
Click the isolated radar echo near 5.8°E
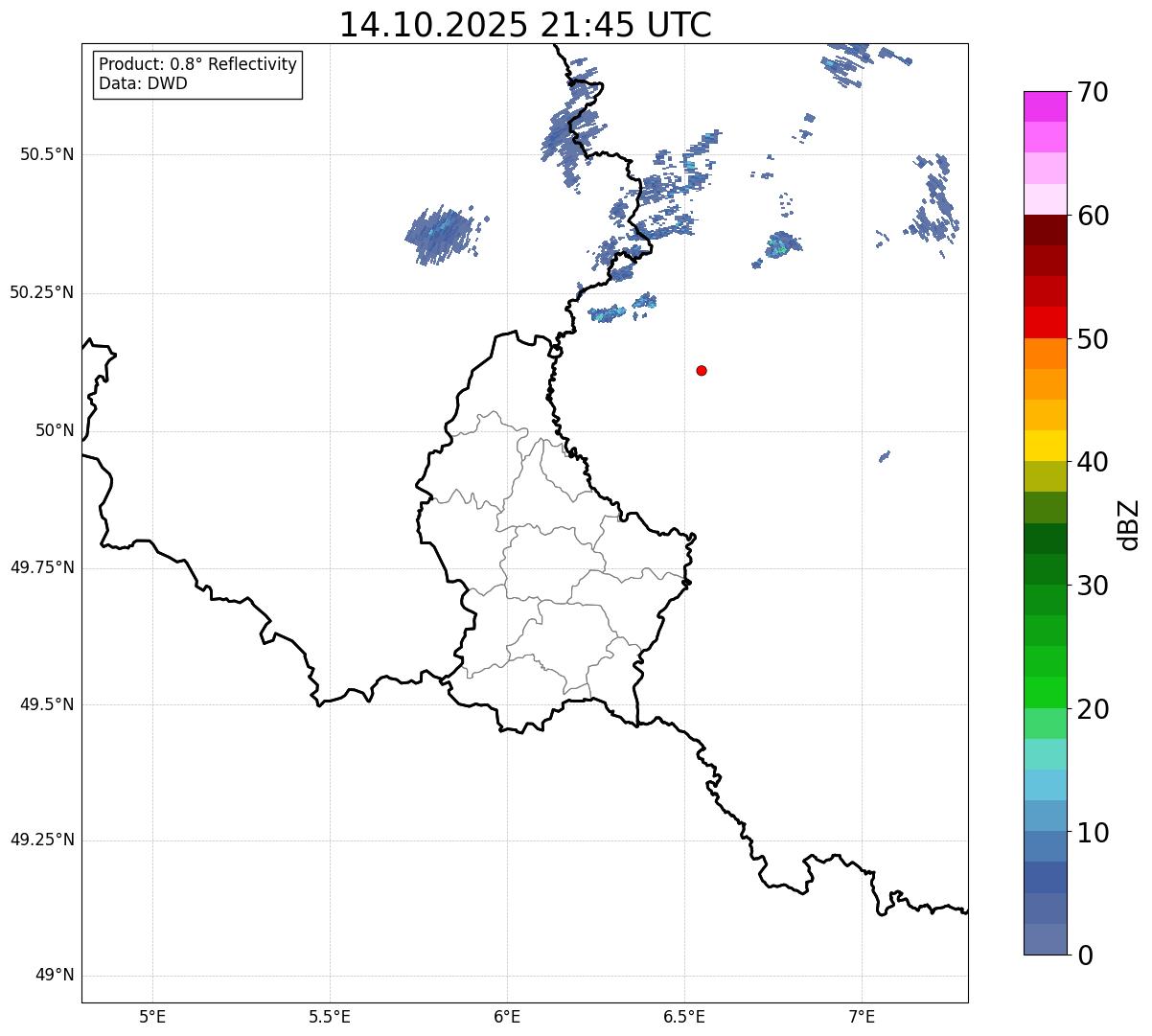point(445,235)
